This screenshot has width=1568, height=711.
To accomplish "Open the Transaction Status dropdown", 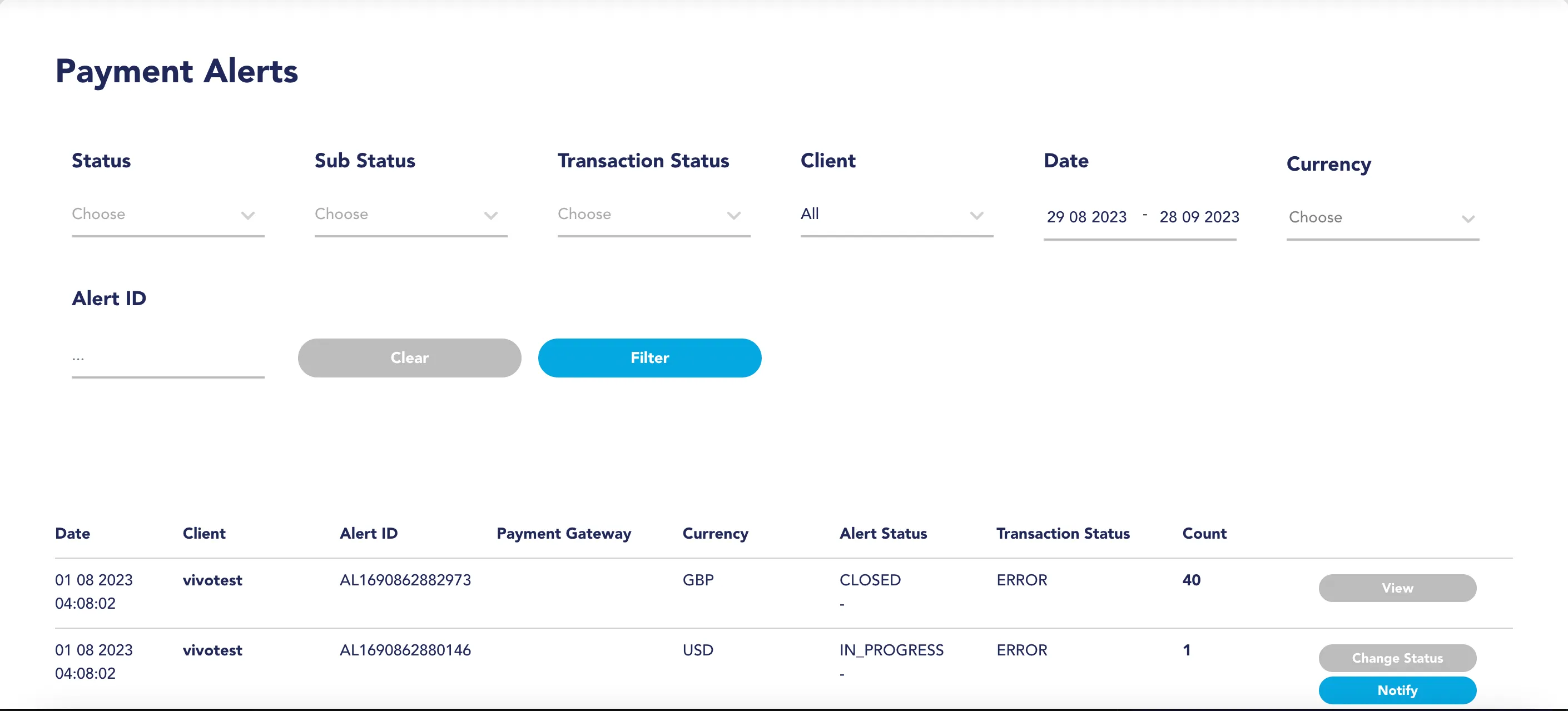I will coord(653,214).
